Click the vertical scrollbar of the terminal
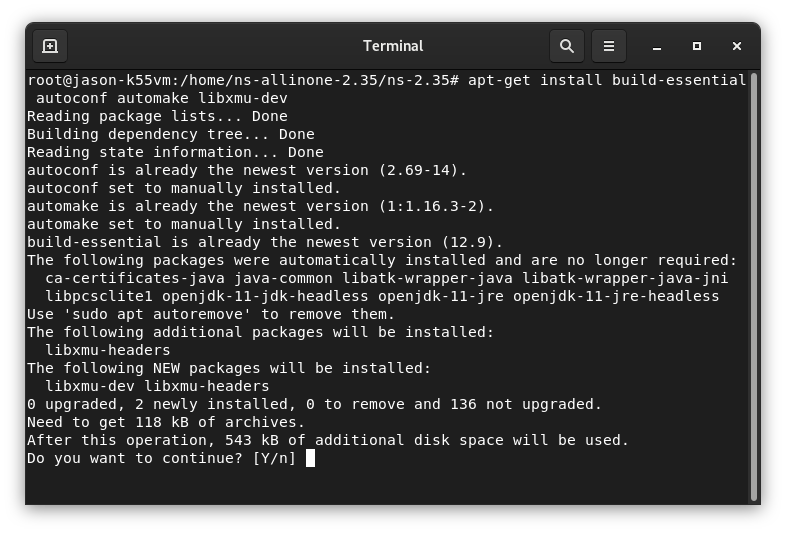 [753, 287]
